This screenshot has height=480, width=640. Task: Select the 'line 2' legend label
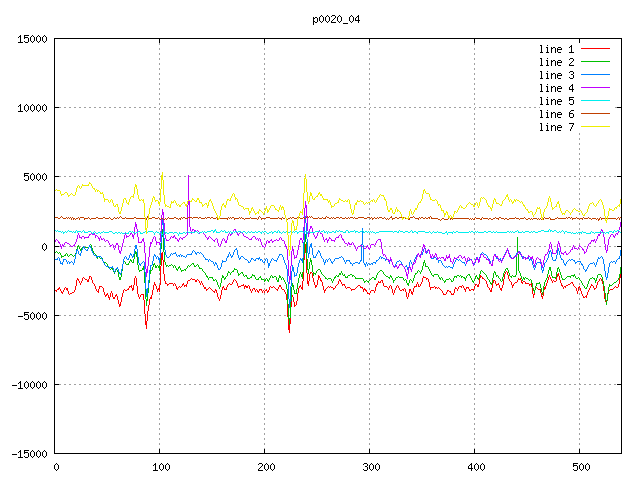coord(556,62)
